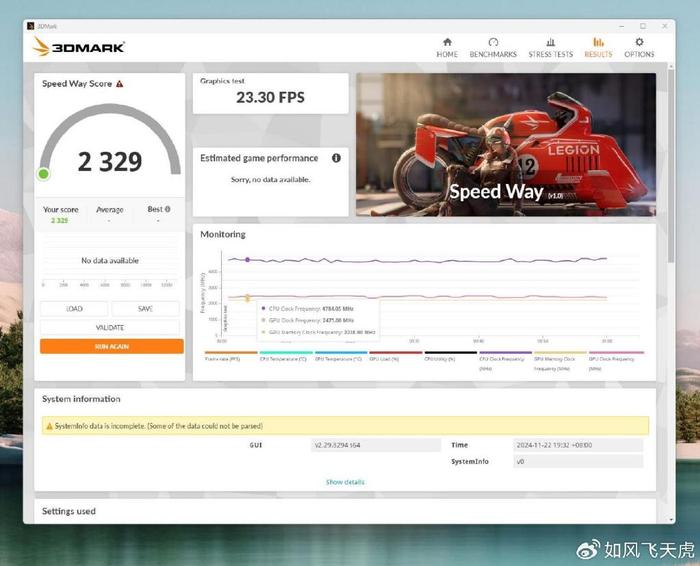Open the Show details link
The height and width of the screenshot is (566, 700).
(345, 482)
